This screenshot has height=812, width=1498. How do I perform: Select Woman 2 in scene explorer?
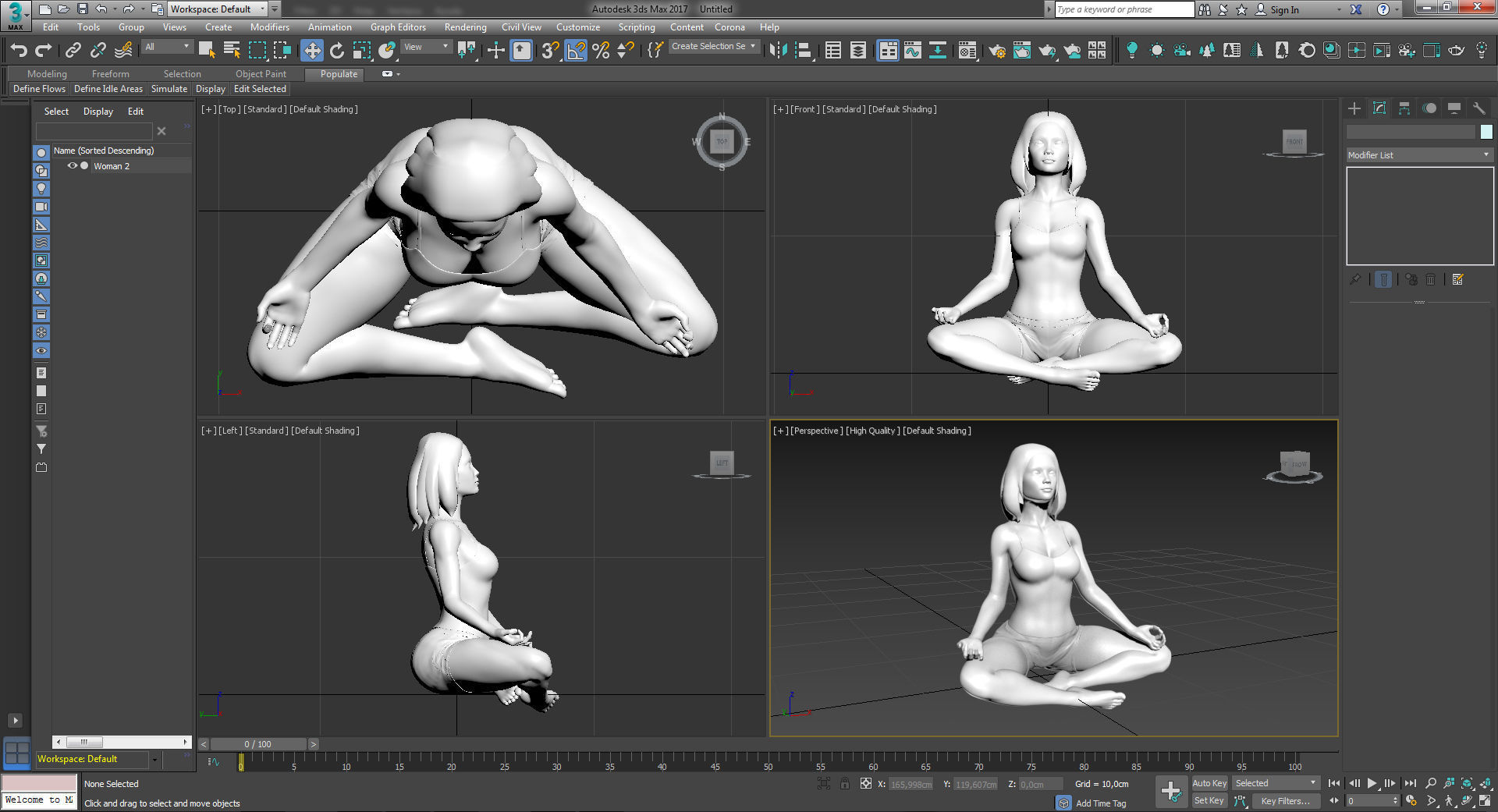112,166
